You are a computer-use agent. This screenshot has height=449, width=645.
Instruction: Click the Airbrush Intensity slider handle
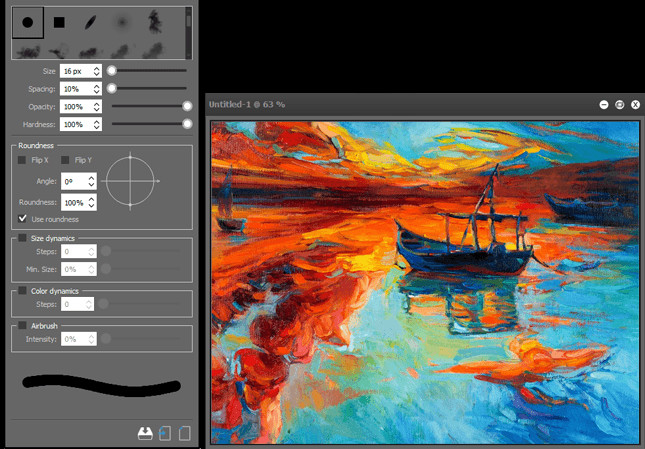[x=106, y=338]
